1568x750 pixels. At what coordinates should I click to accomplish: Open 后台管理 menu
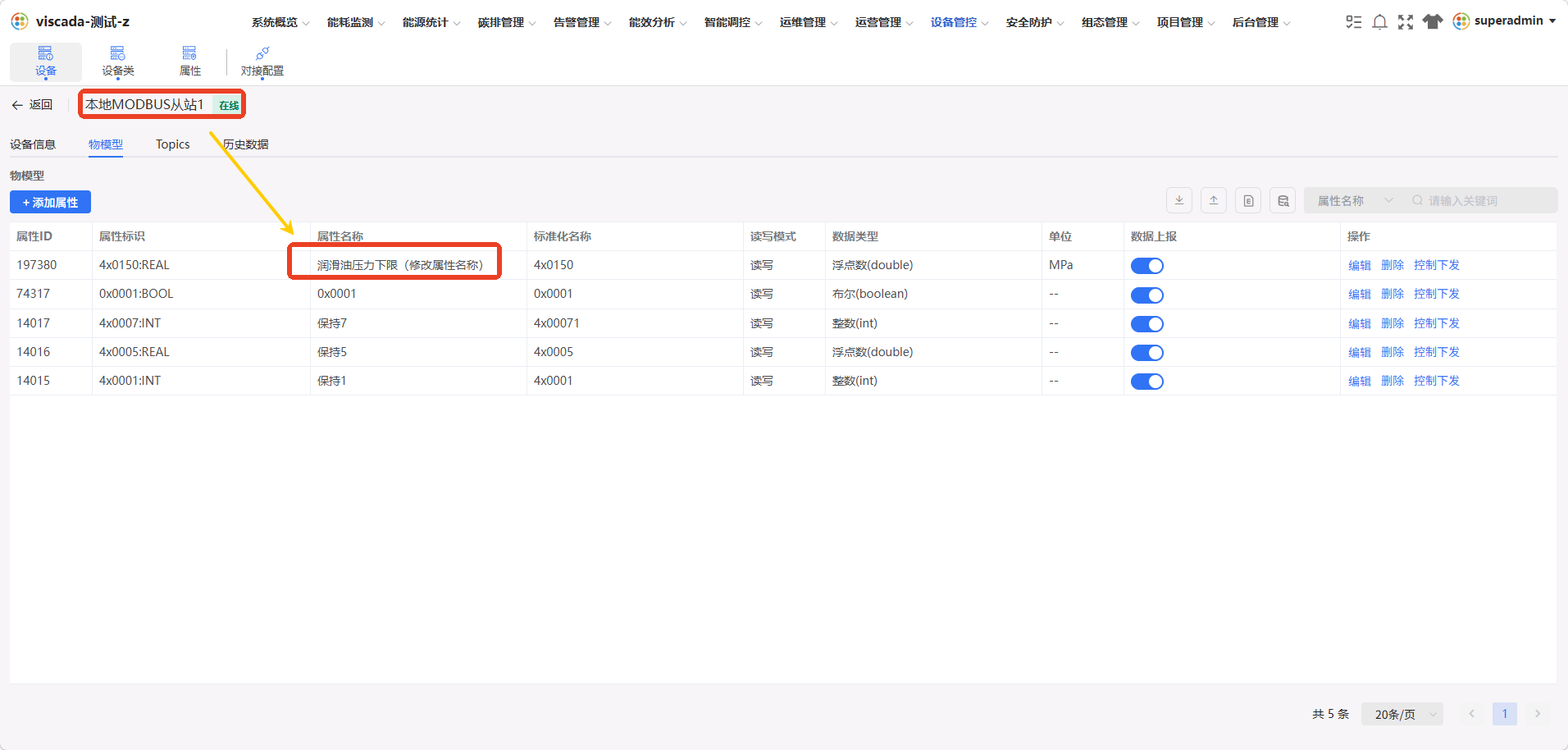pyautogui.click(x=1261, y=22)
